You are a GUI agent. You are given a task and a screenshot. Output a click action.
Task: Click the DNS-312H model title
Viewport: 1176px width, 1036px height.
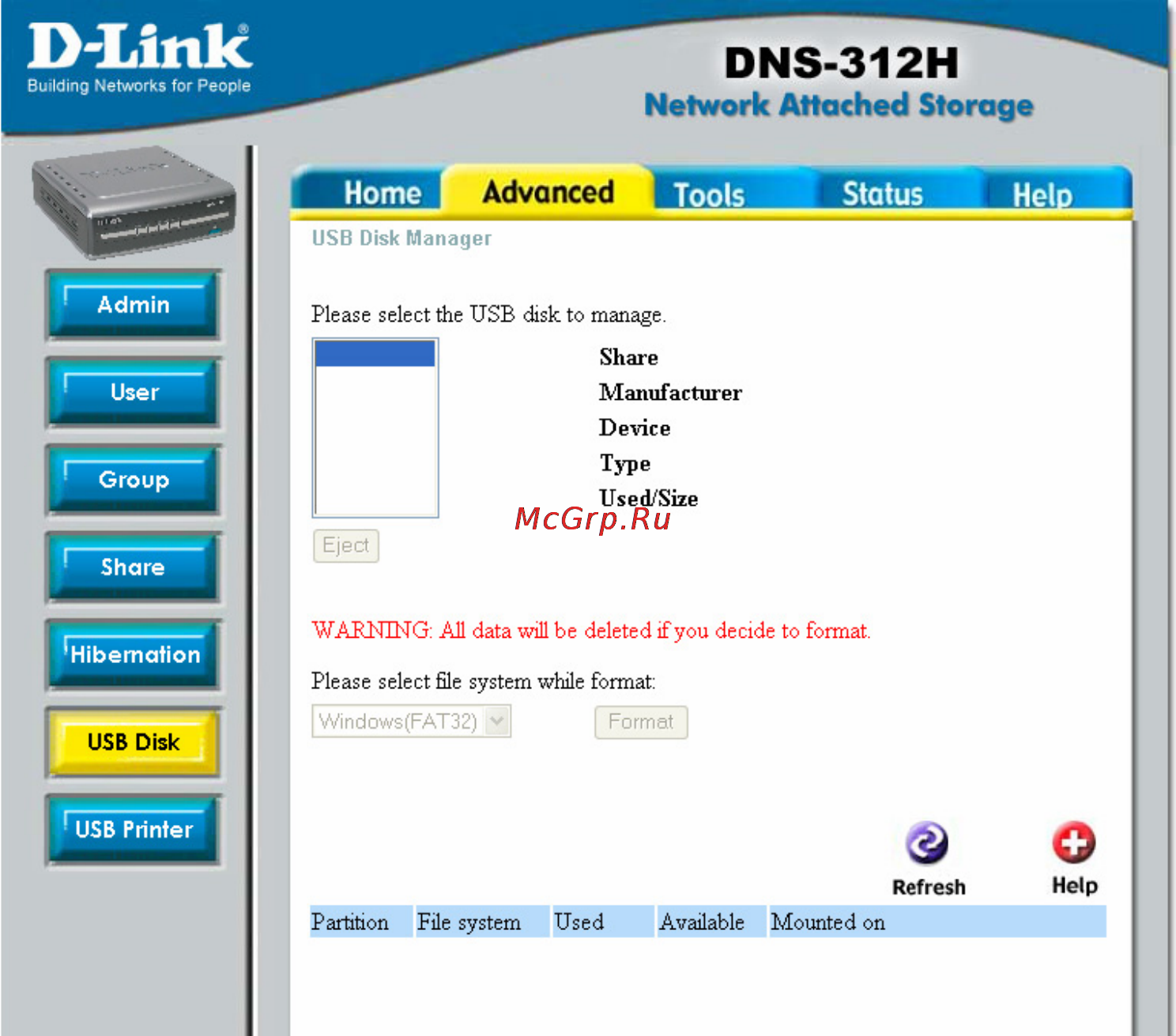pyautogui.click(x=842, y=63)
